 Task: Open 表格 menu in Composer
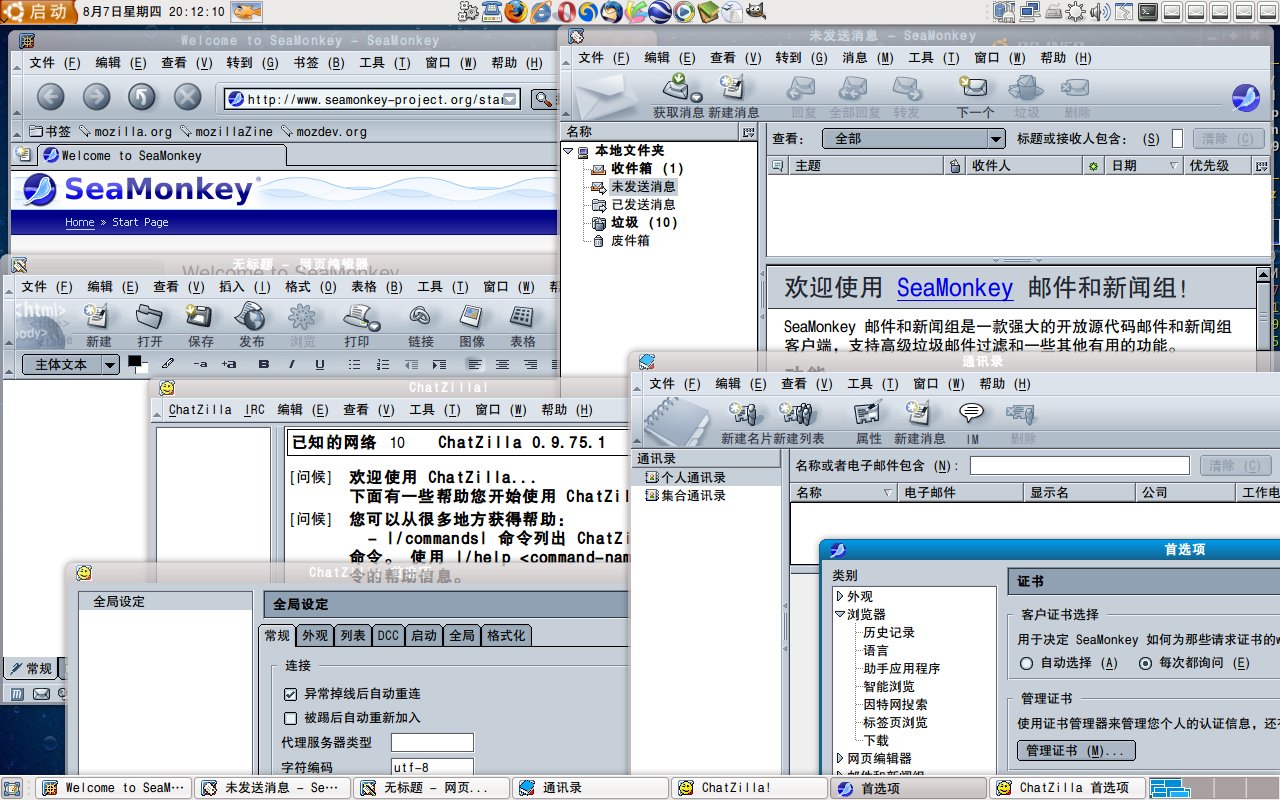[x=377, y=287]
